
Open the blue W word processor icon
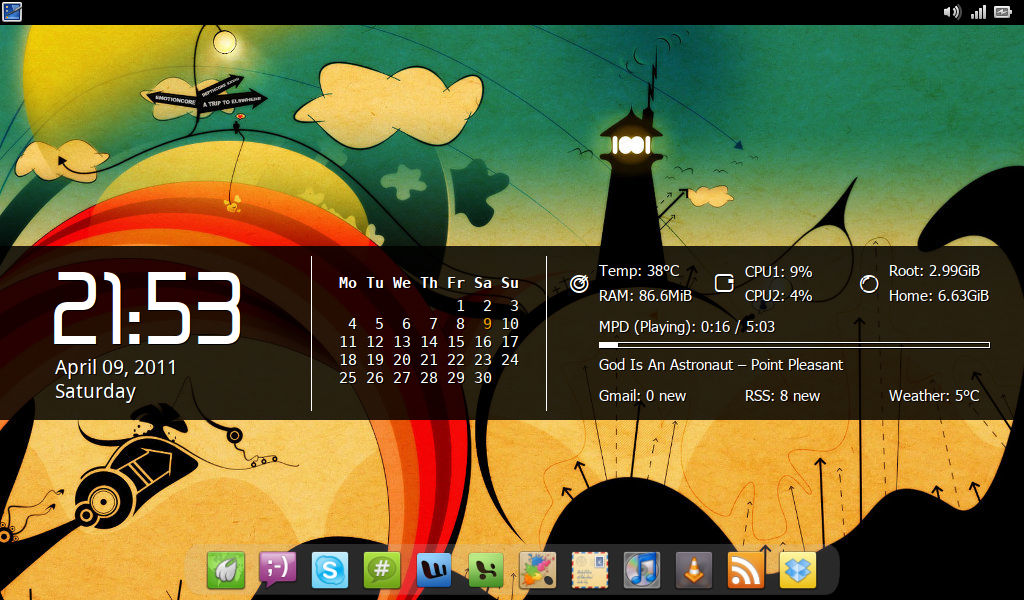(434, 570)
